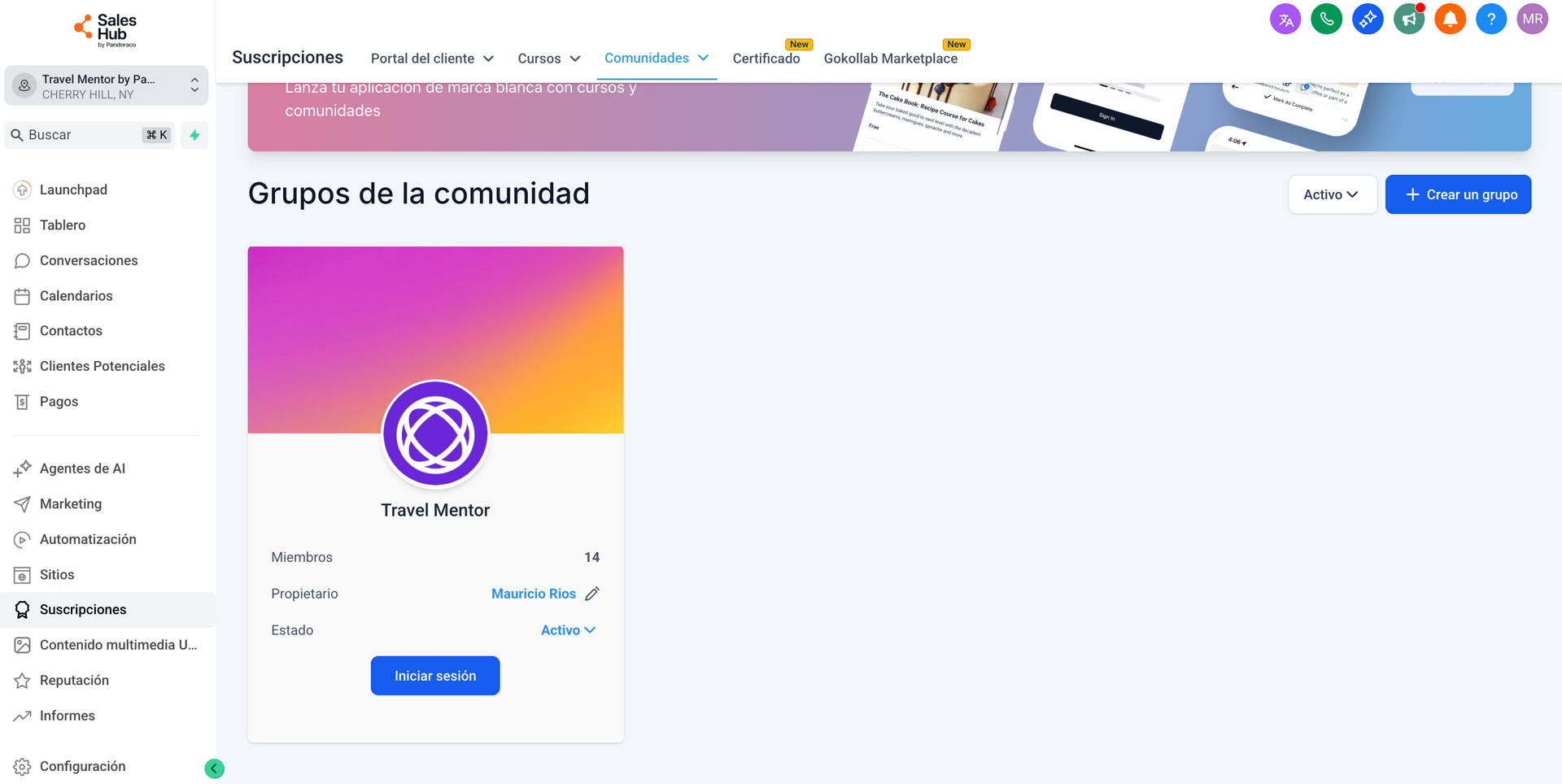
Task: Click the green lightning quick actions icon
Action: [x=194, y=135]
